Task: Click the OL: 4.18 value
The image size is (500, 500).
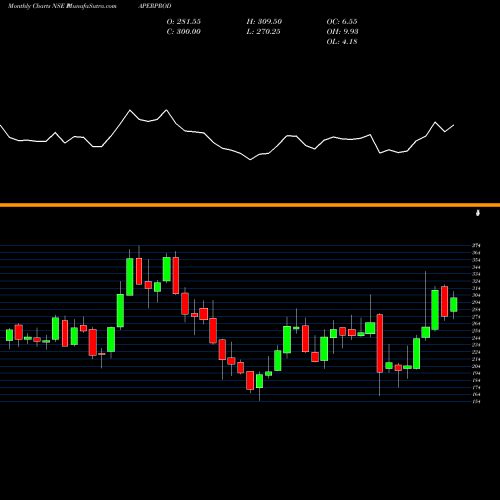Action: pyautogui.click(x=342, y=41)
